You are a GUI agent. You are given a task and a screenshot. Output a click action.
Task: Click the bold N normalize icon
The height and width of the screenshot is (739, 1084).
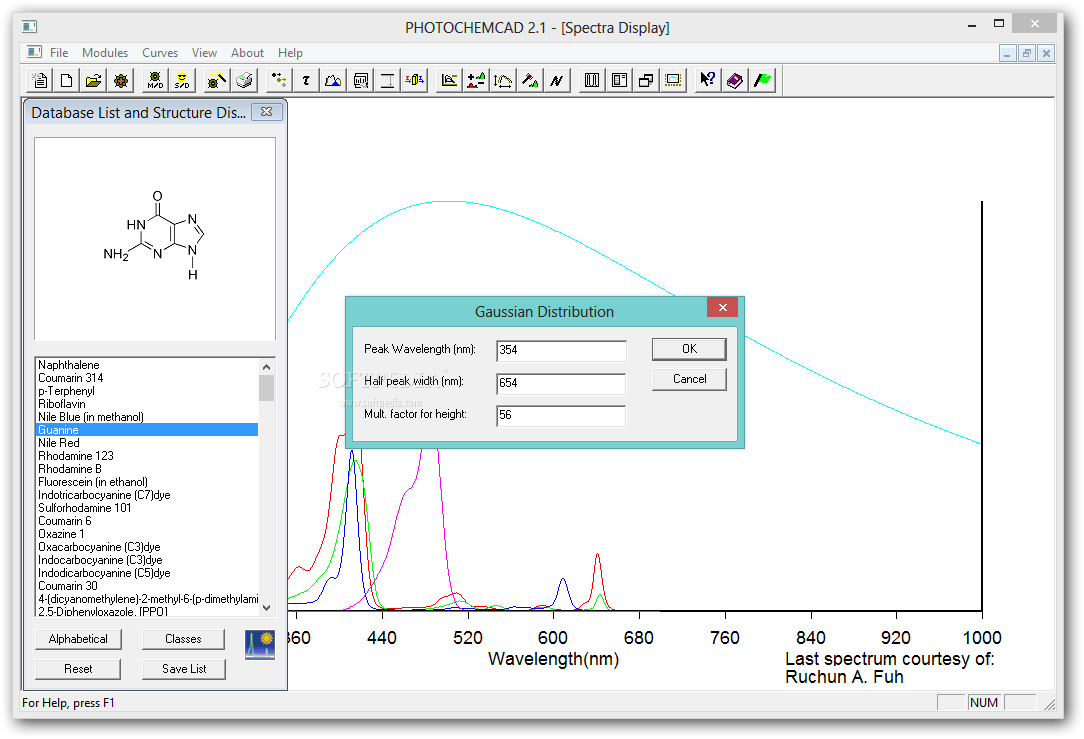tap(557, 81)
